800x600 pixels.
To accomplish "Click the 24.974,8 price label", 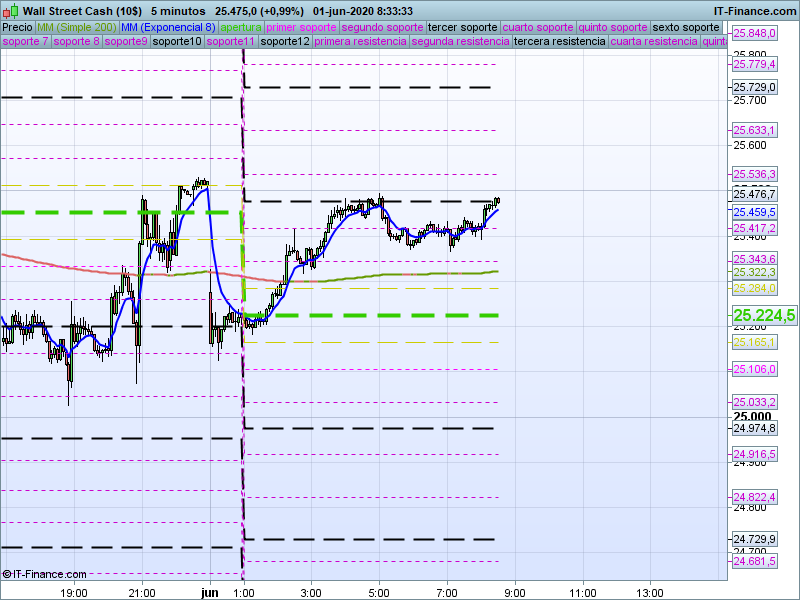I will (755, 429).
